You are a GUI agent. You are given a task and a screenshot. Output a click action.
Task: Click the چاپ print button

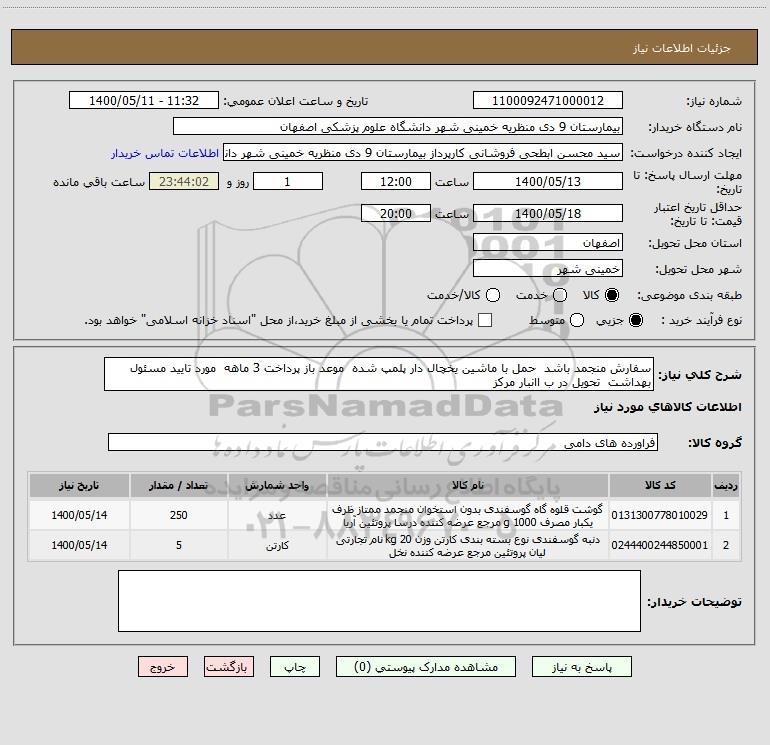(295, 667)
